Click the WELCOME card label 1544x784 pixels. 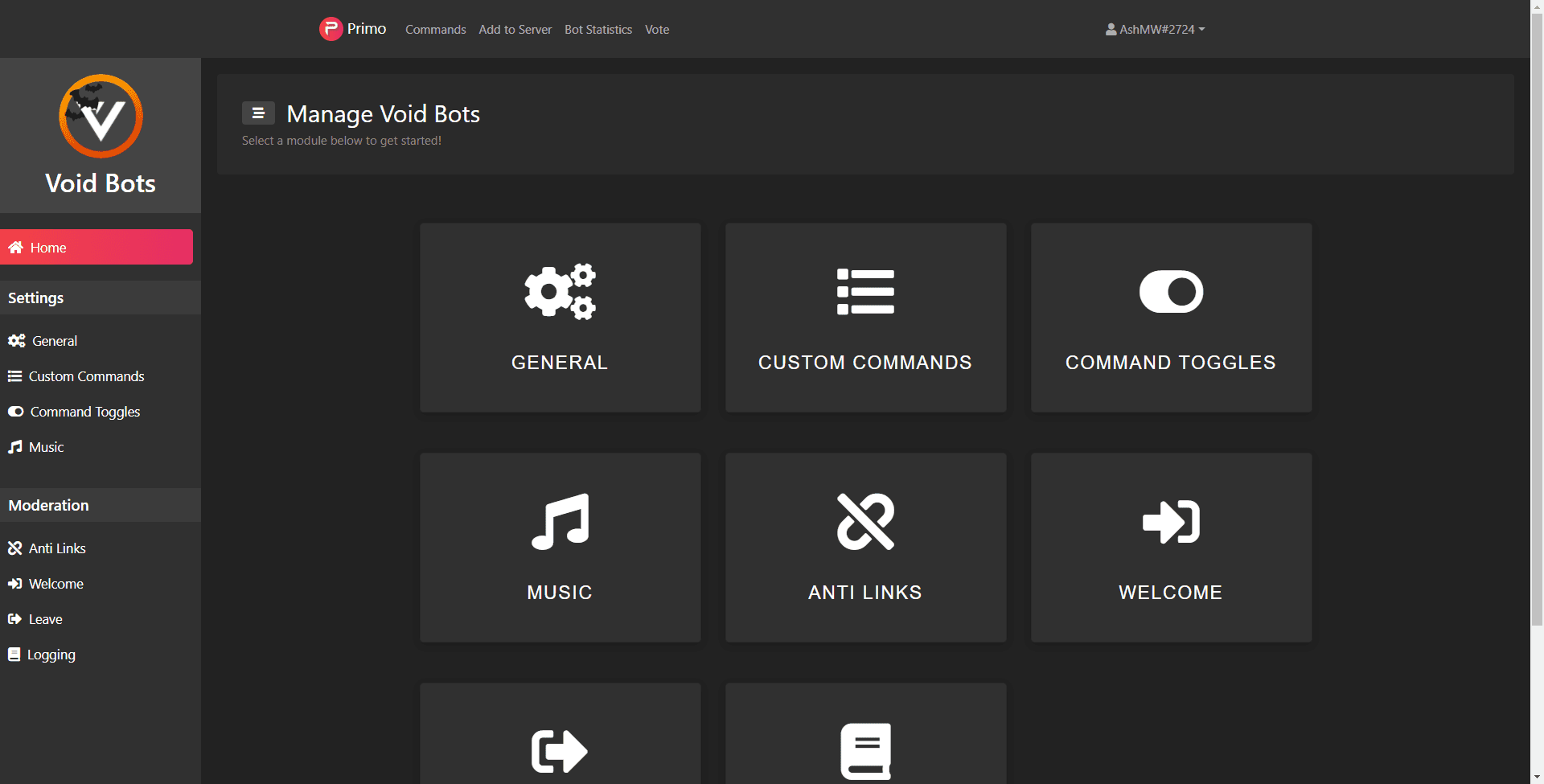(x=1171, y=593)
